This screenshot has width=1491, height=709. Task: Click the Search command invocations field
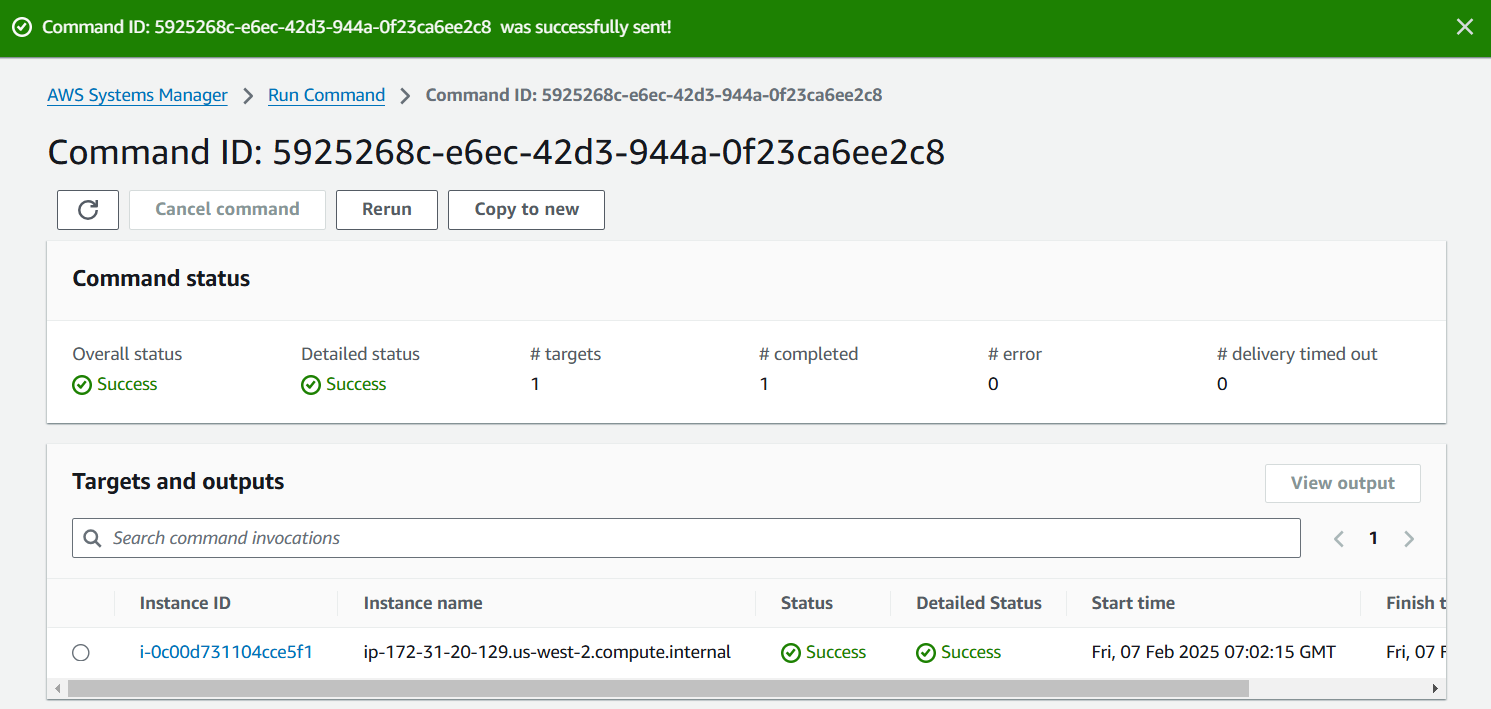(x=700, y=538)
